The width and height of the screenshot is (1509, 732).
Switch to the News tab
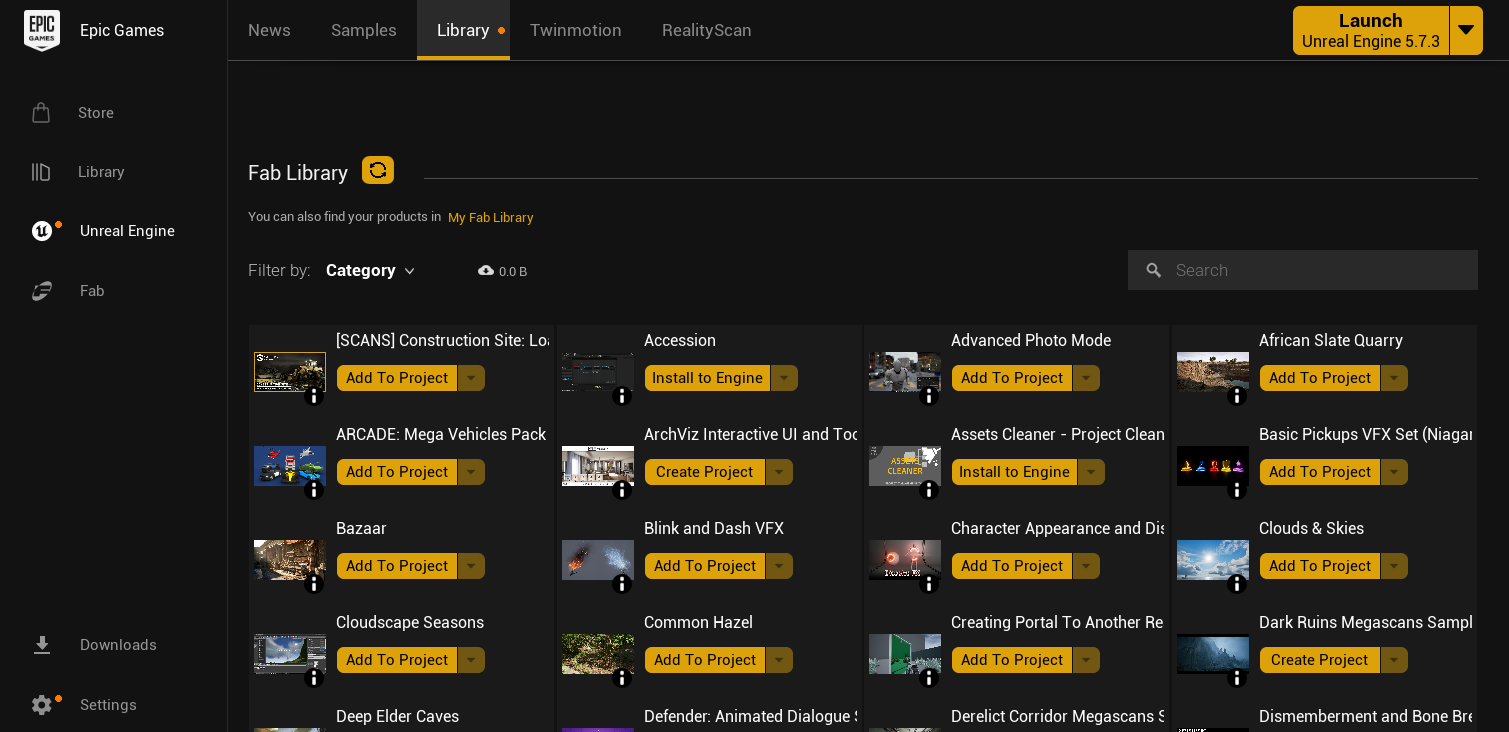[269, 30]
